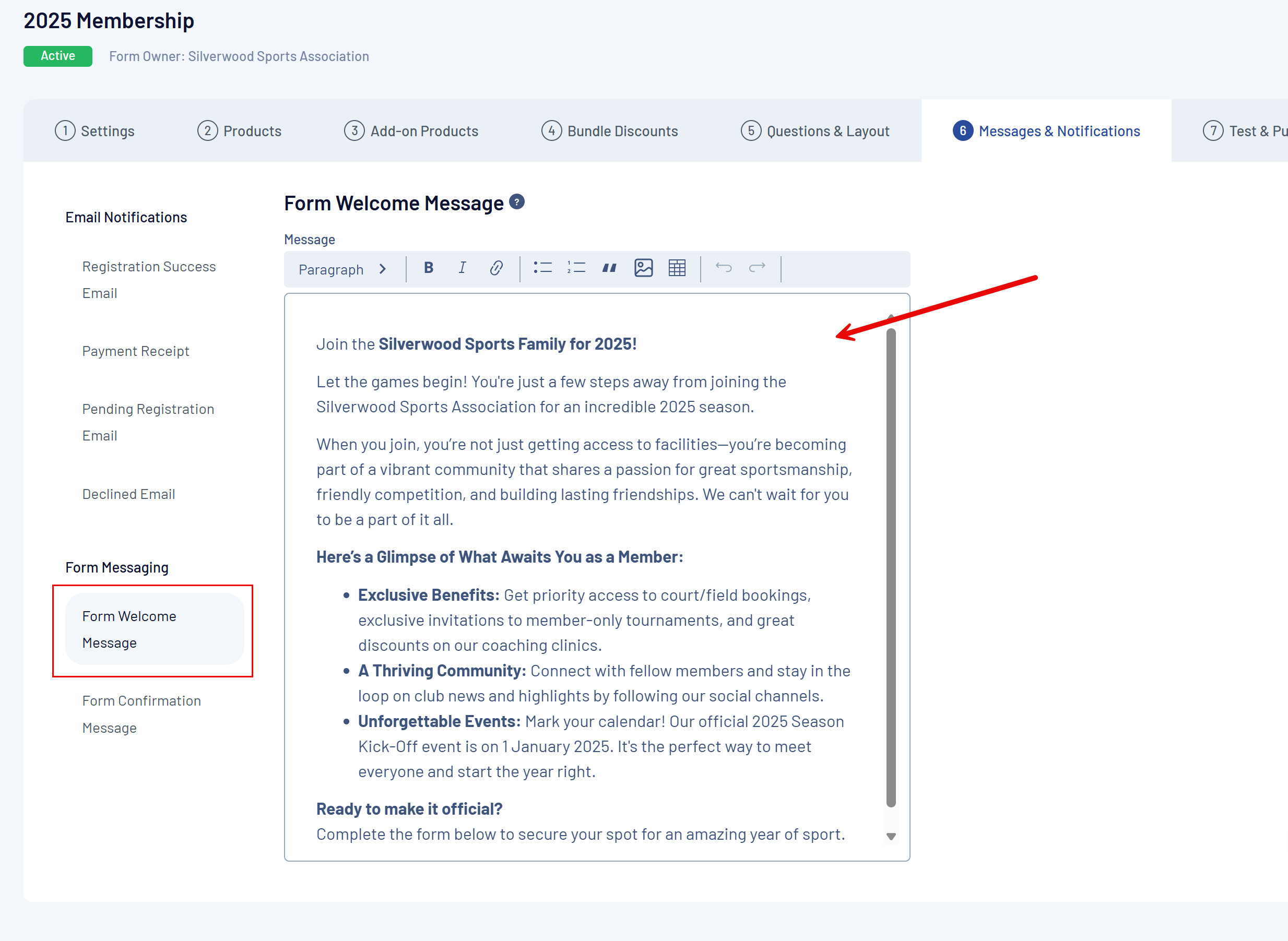
Task: Insert a table into message
Action: (x=677, y=268)
